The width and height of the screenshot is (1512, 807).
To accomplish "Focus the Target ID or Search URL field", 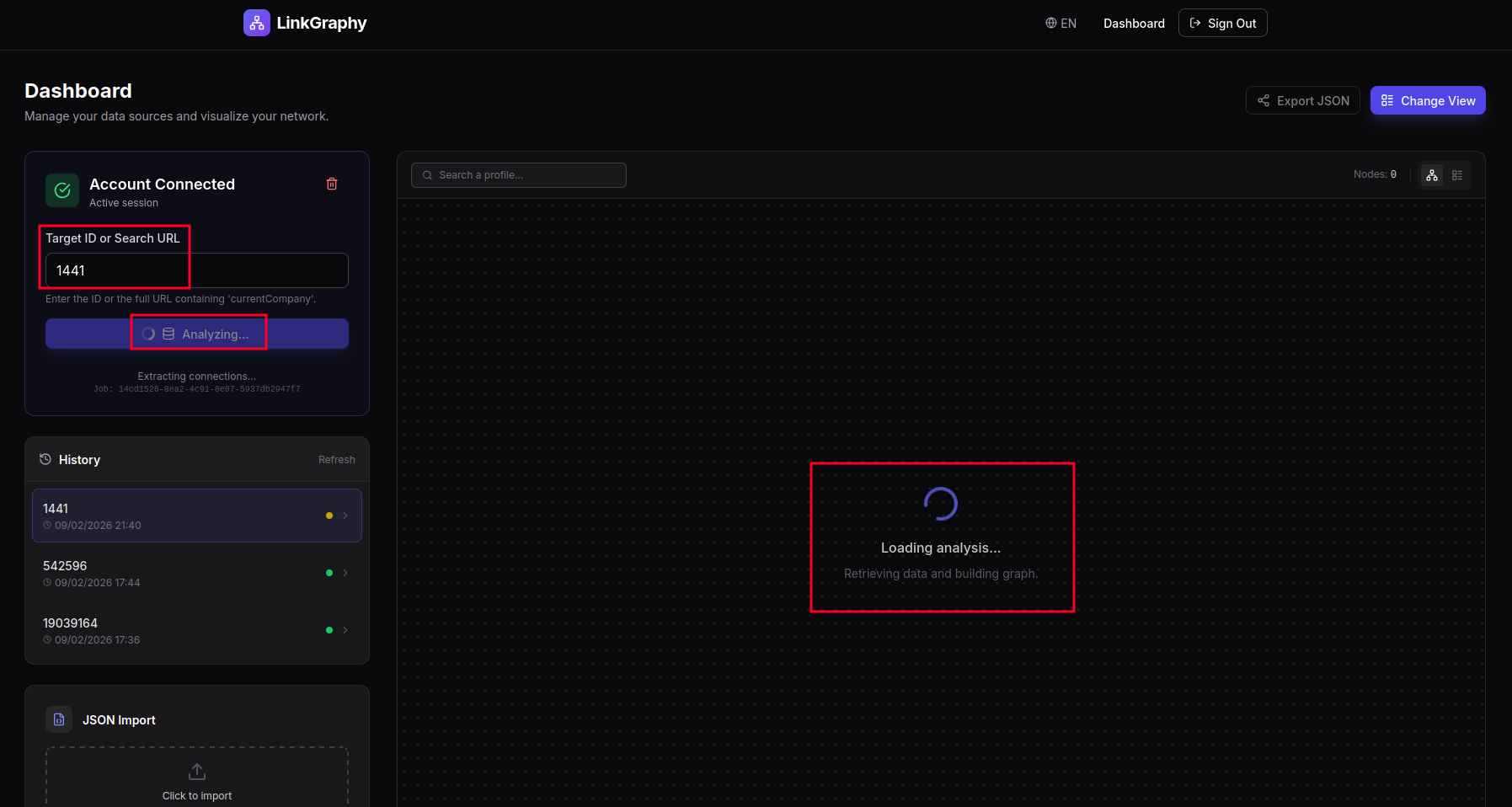I will [x=197, y=270].
